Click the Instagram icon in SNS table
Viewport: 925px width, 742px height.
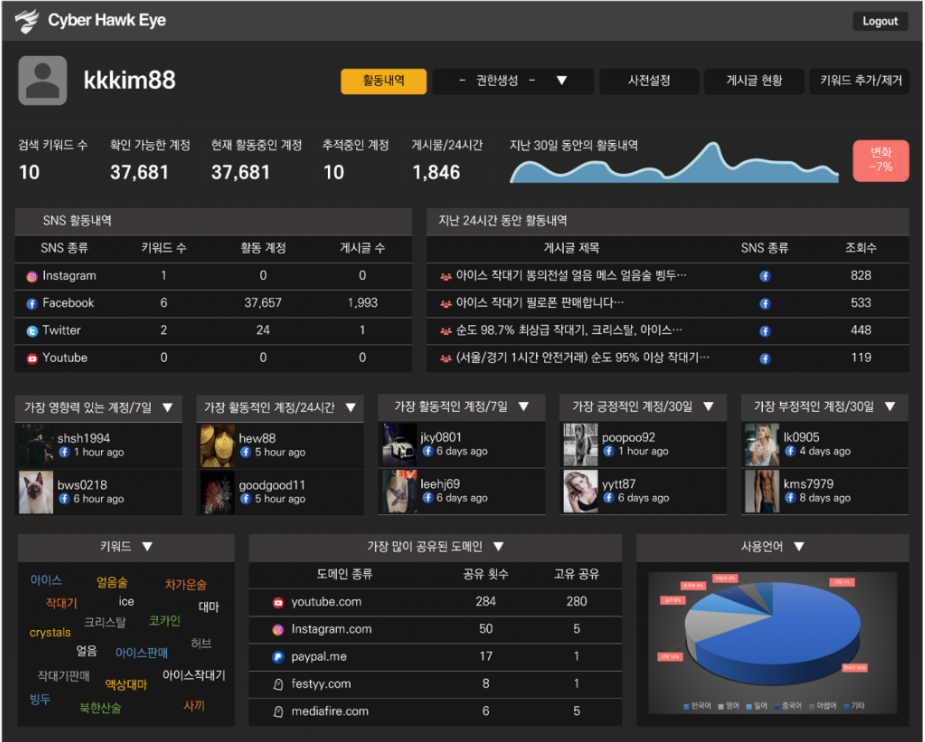click(32, 276)
